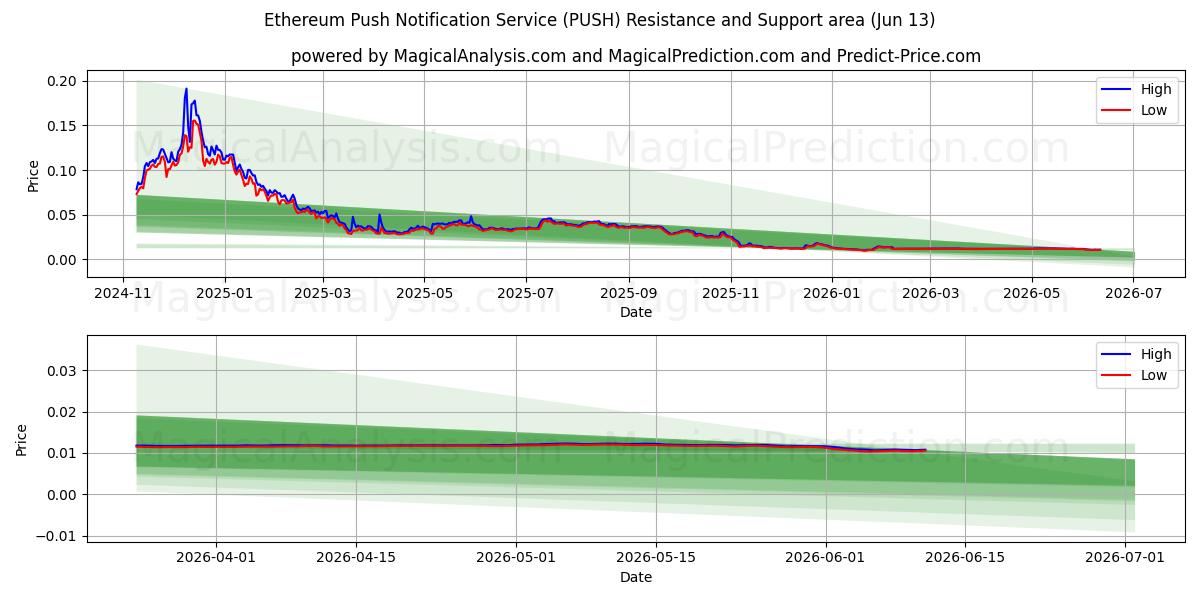Click the '2026-05-15' tick label on the bottom chart
This screenshot has width=1200, height=600.
click(x=656, y=559)
